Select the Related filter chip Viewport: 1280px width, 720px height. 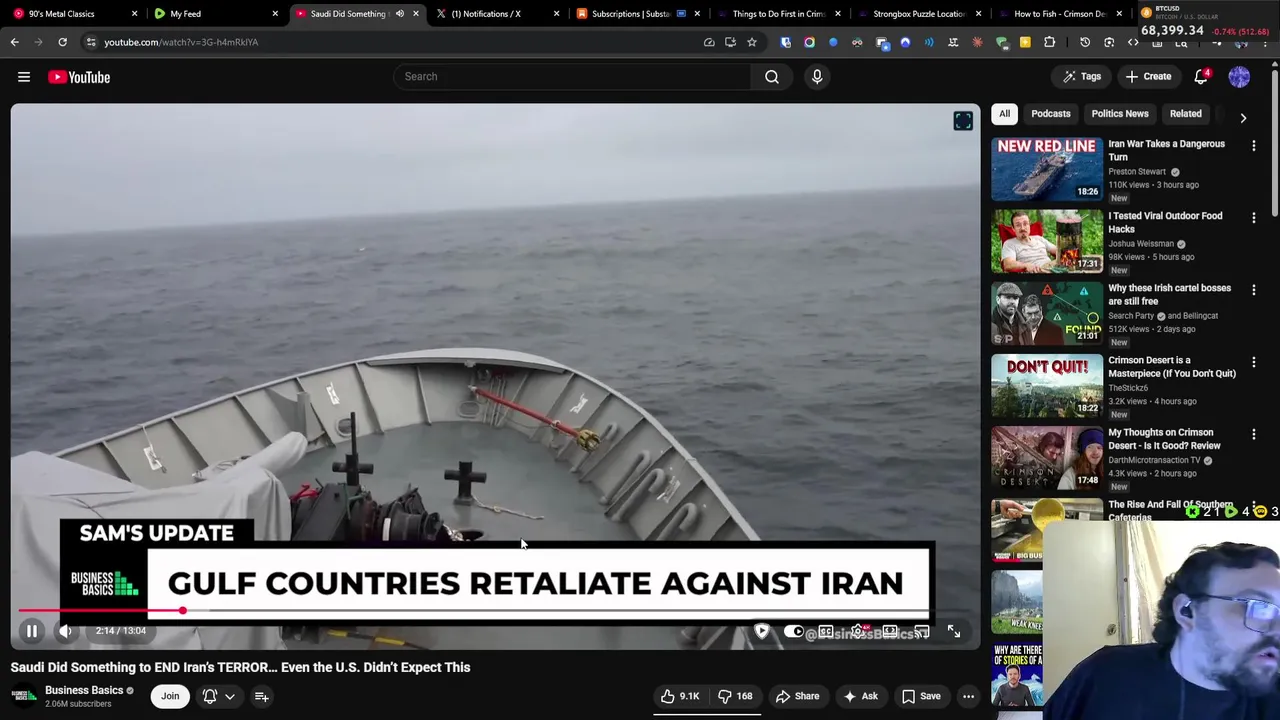pos(1186,114)
